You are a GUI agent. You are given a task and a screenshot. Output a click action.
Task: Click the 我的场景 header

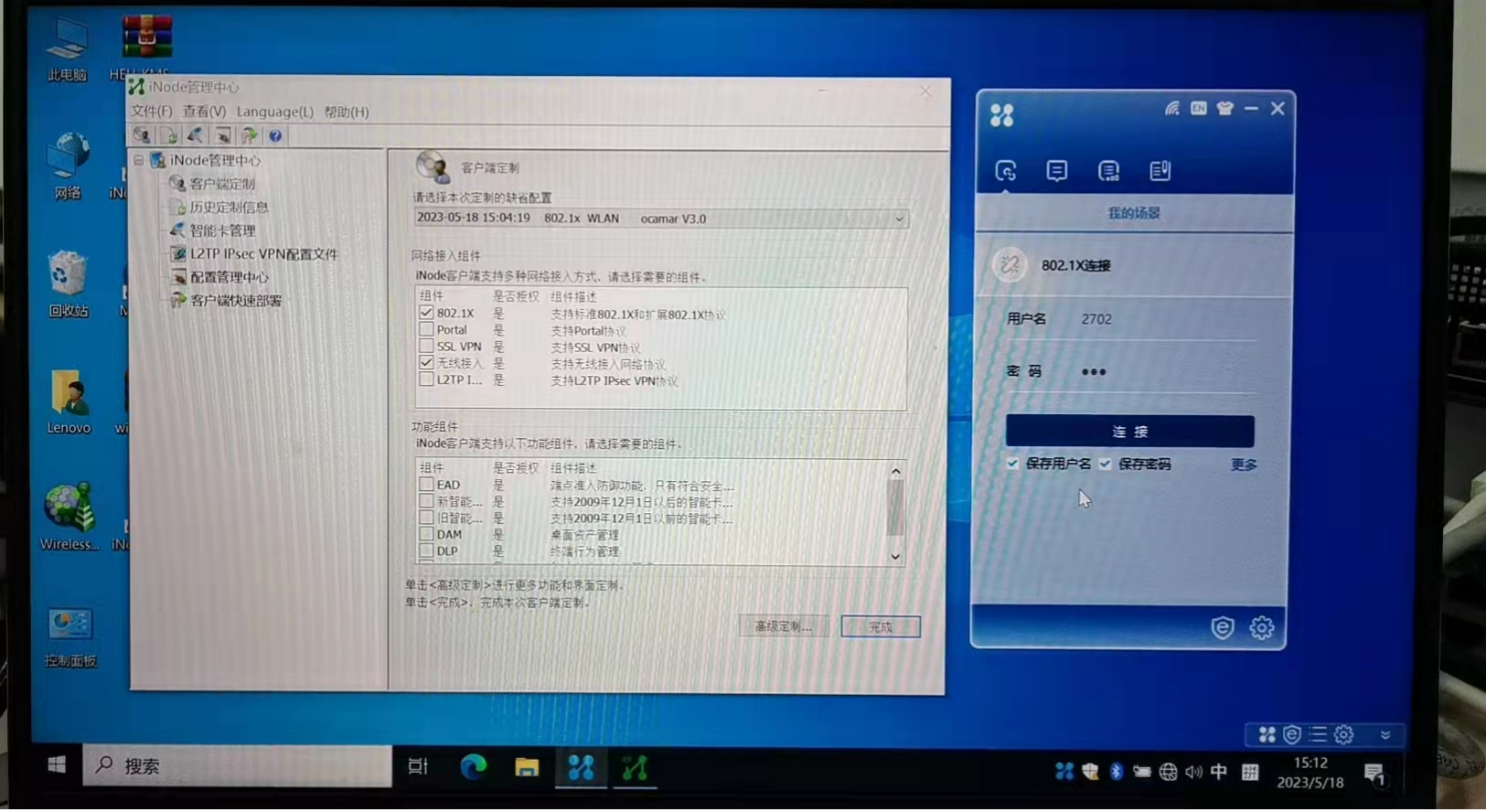[1134, 213]
